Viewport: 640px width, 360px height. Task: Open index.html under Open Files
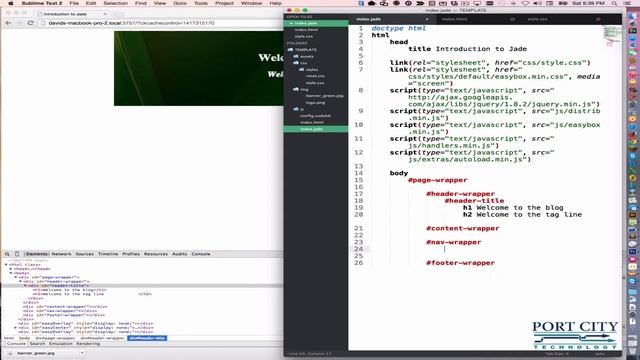click(306, 30)
